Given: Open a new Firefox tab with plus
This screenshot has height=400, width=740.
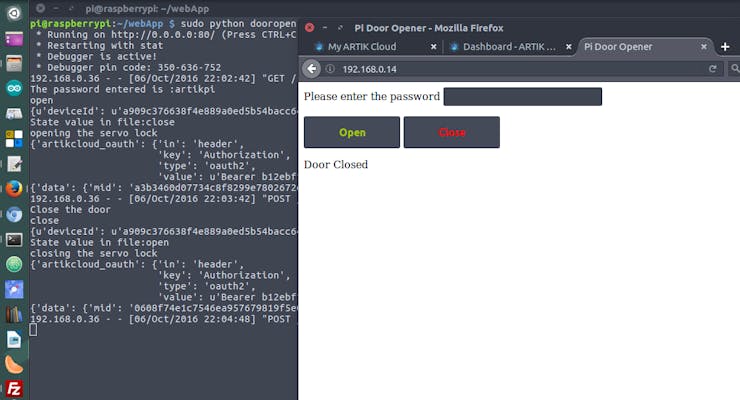Looking at the screenshot, I should point(725,47).
